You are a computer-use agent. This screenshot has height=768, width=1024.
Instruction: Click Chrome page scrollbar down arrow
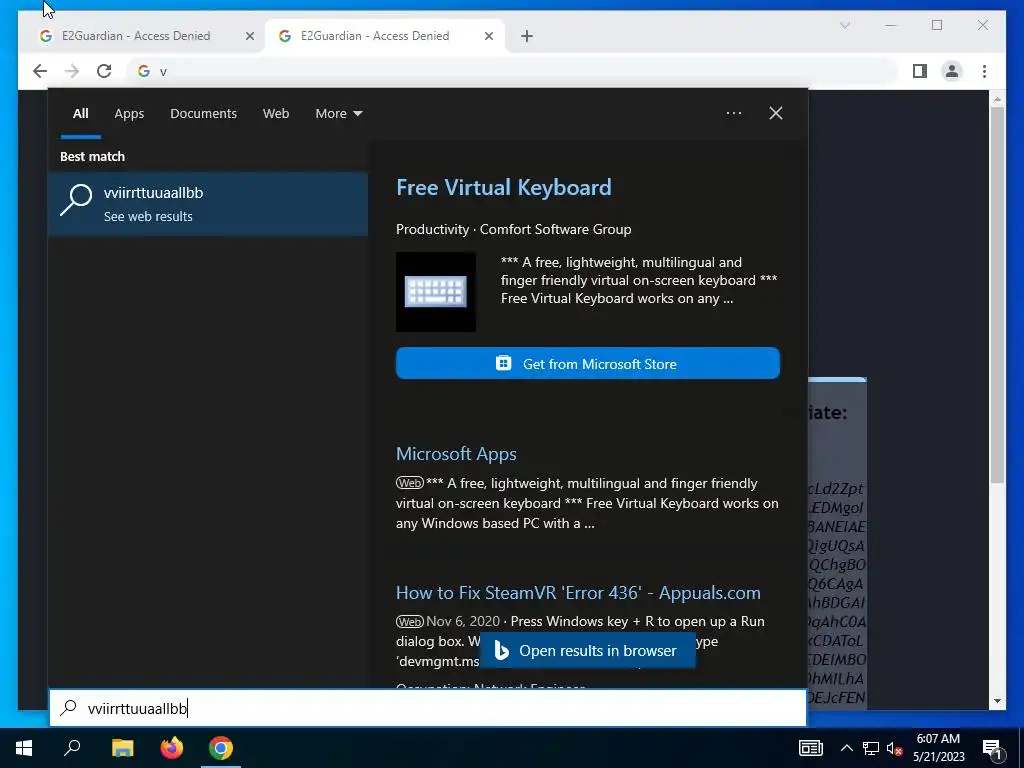(997, 701)
